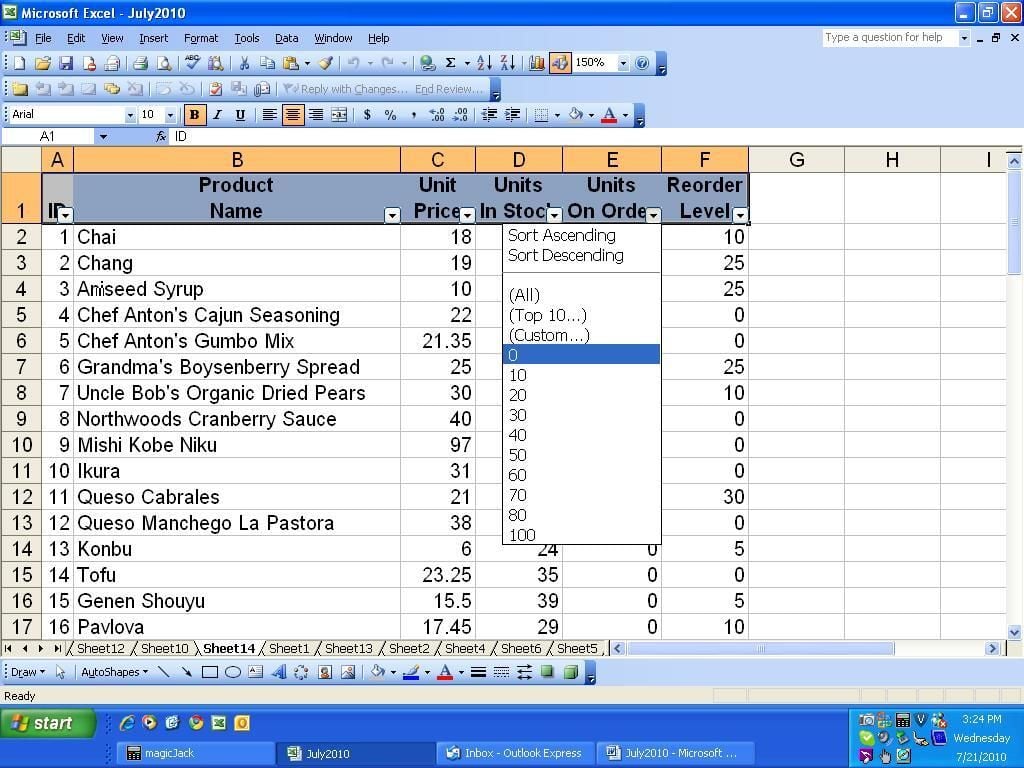Switch to the Sheet1 tab
This screenshot has width=1024, height=768.
point(289,648)
